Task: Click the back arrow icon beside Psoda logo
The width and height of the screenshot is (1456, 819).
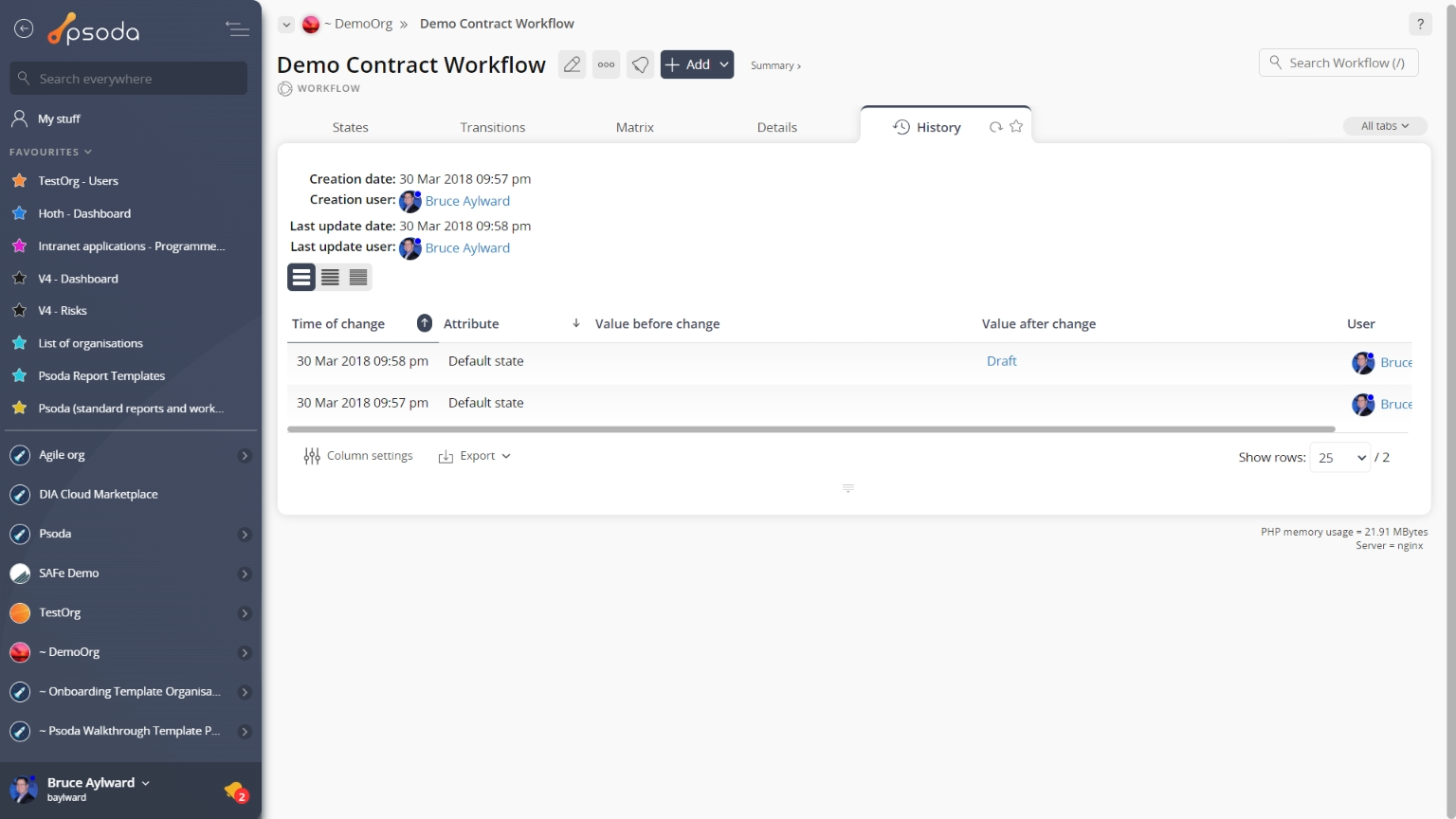Action: tap(24, 29)
